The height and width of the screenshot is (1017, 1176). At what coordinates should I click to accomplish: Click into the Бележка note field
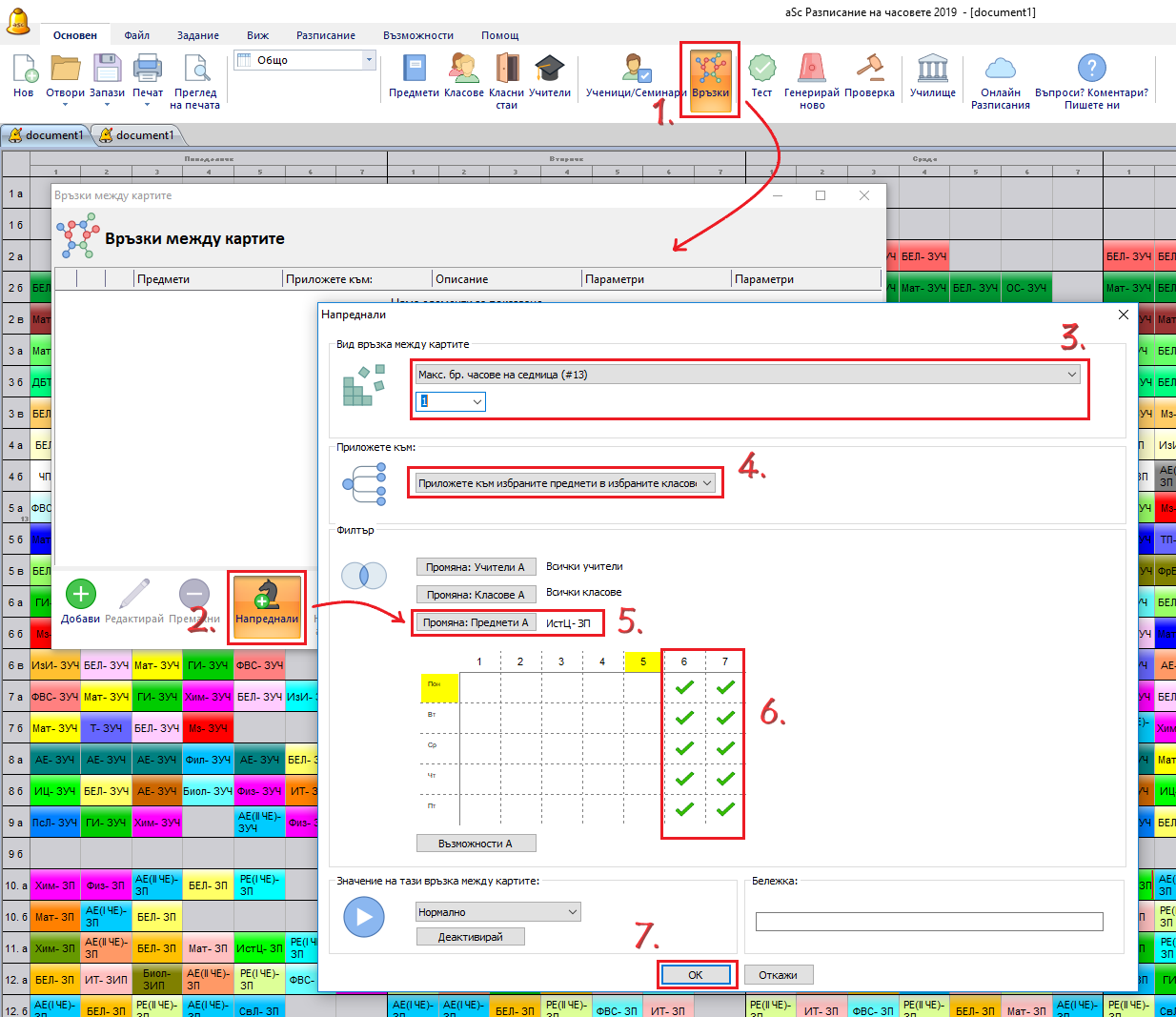(x=928, y=921)
